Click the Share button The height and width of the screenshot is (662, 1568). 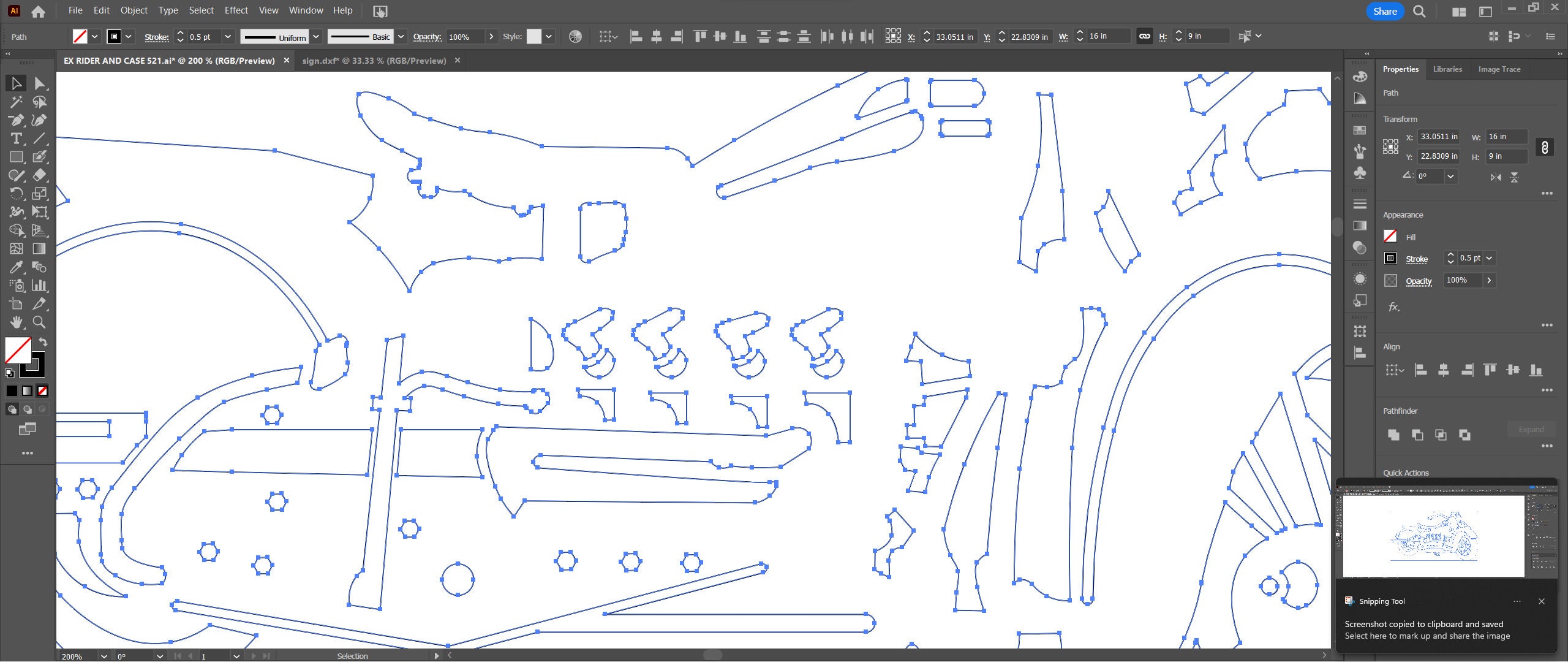click(x=1384, y=11)
